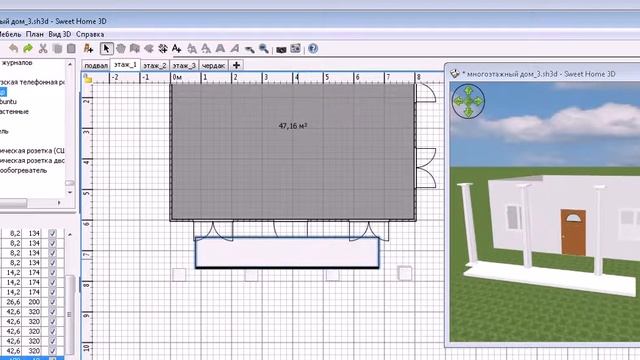640x360 pixels.
Task: Click the down arrow in 3D navigation pad
Action: click(469, 111)
